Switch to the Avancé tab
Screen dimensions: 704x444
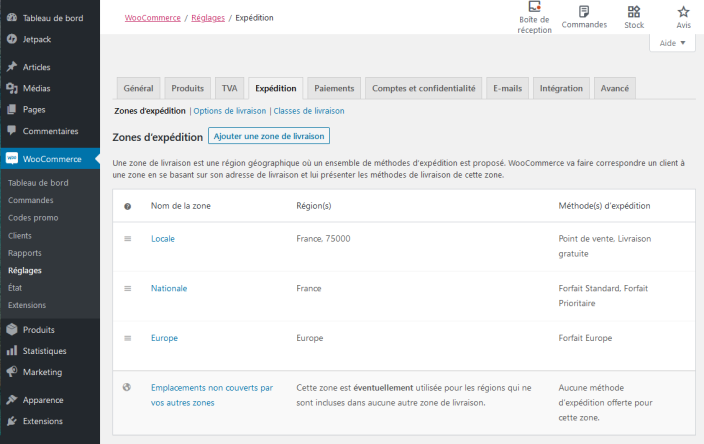click(x=615, y=88)
